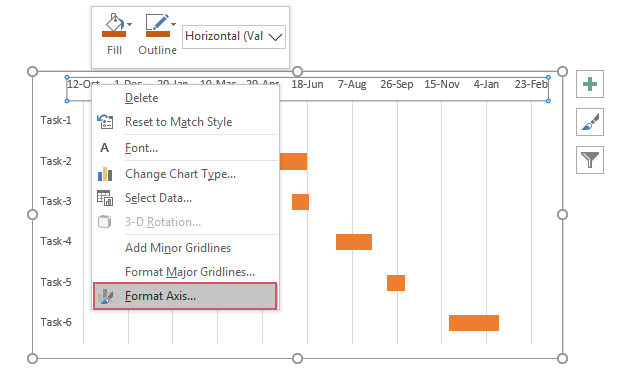Click the Task-6 axis label
Viewport: 620px width, 375px height.
pos(56,322)
